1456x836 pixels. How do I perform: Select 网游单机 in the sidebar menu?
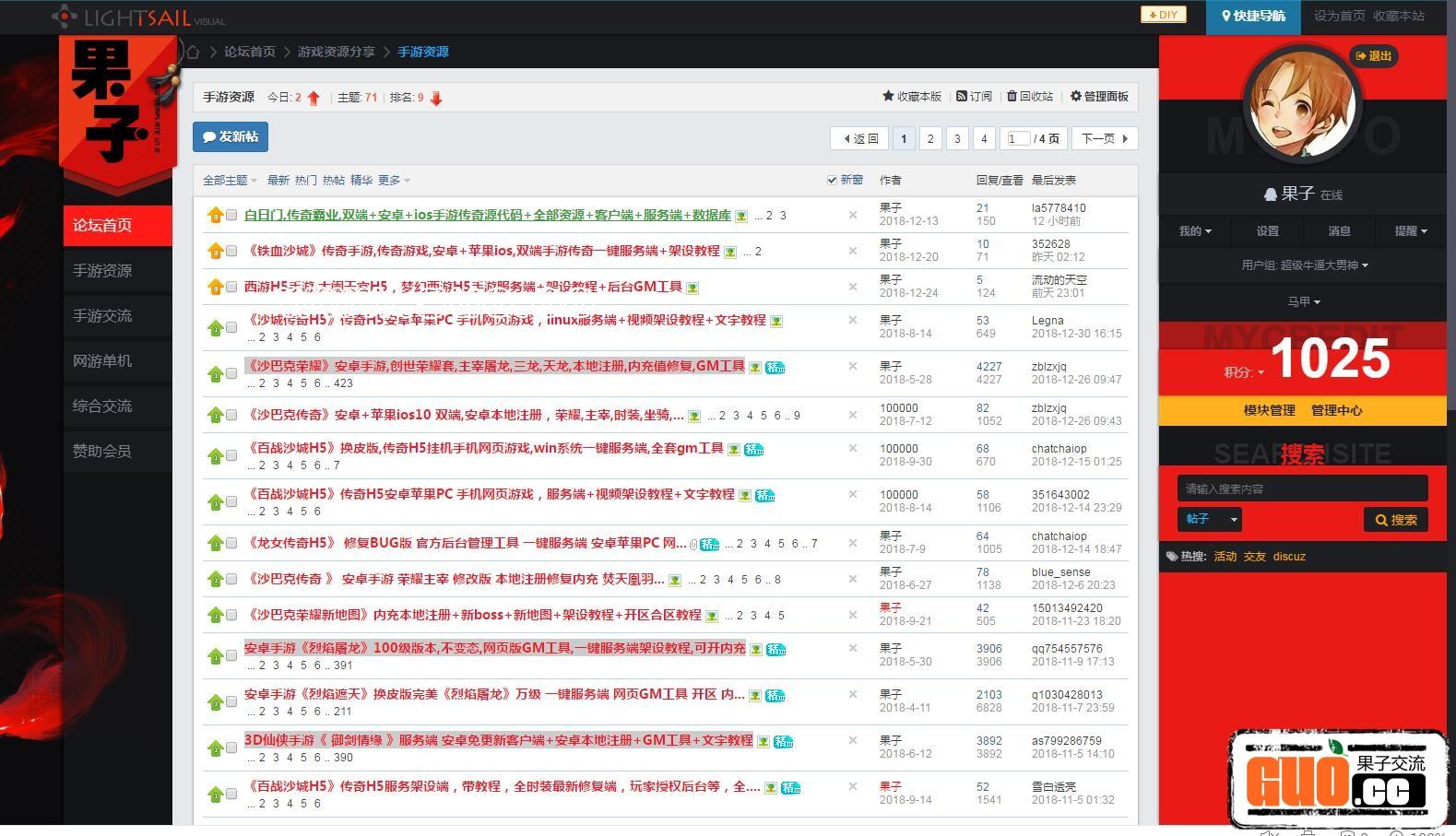pos(102,361)
